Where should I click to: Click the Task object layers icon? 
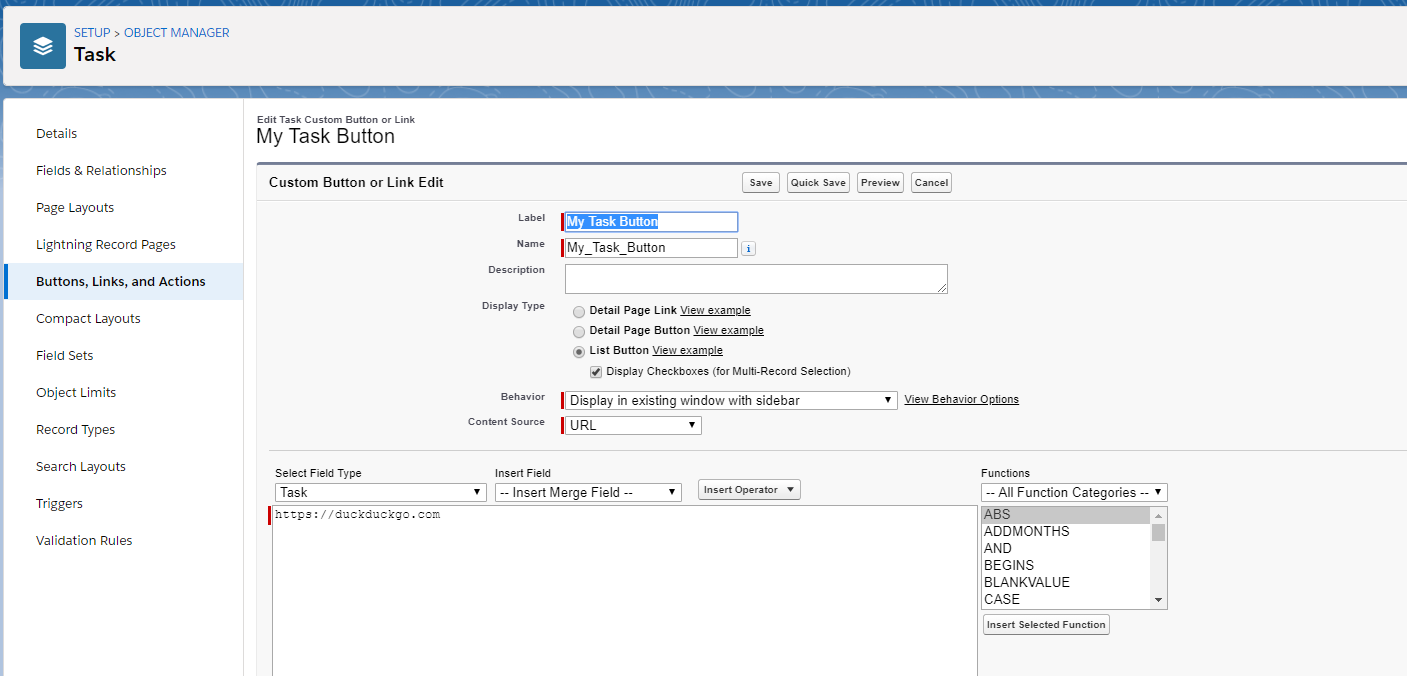[x=43, y=46]
